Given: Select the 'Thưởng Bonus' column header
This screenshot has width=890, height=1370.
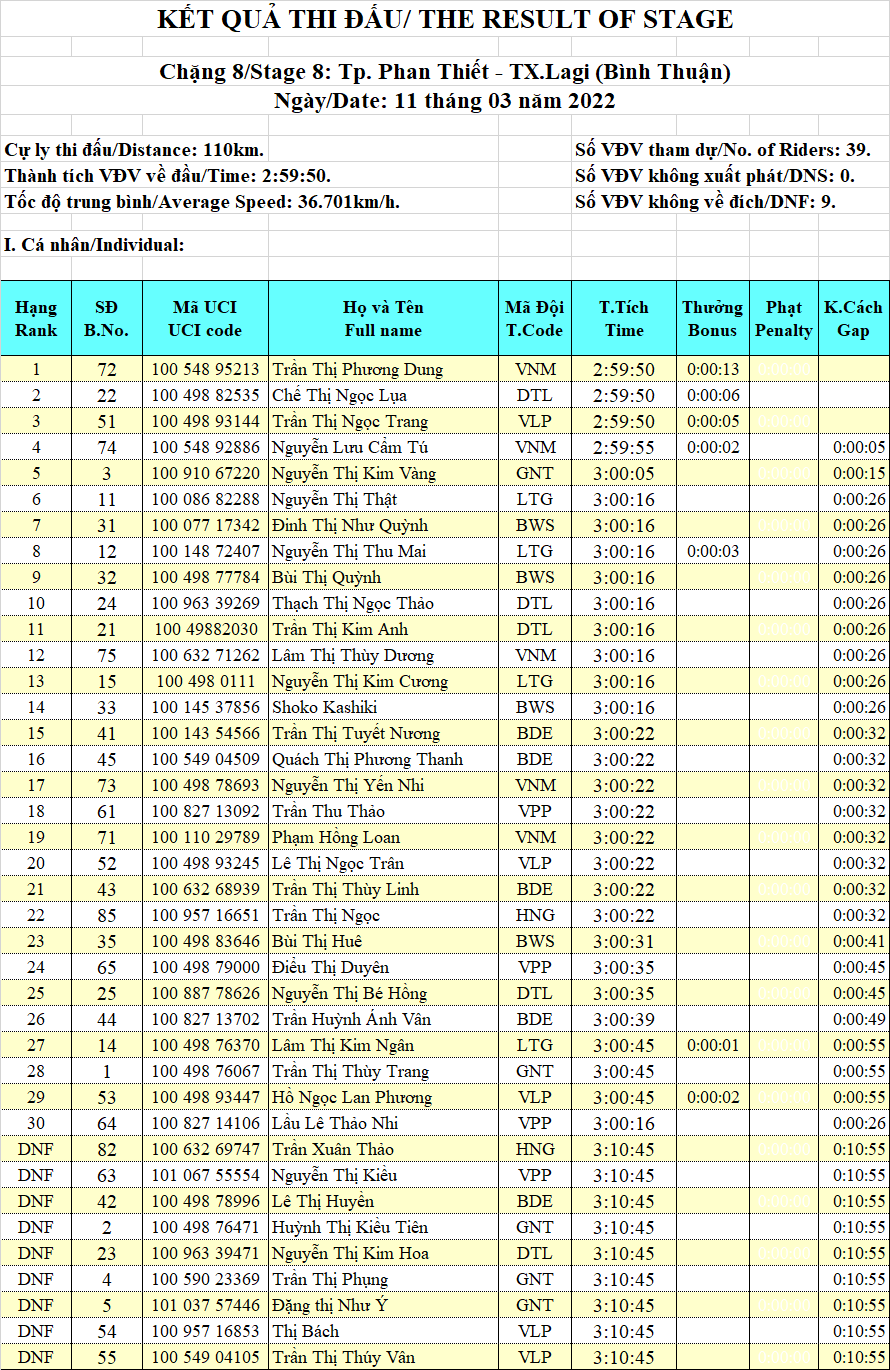Looking at the screenshot, I should pos(712,319).
